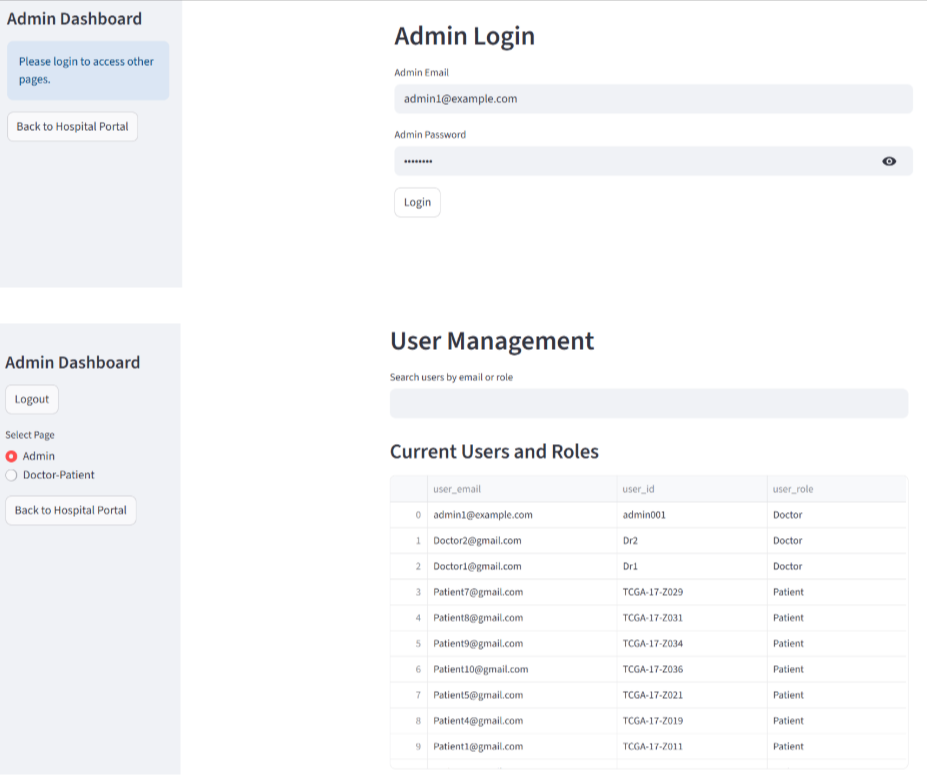Click the TCGA-17-Z029 cell

(692, 592)
